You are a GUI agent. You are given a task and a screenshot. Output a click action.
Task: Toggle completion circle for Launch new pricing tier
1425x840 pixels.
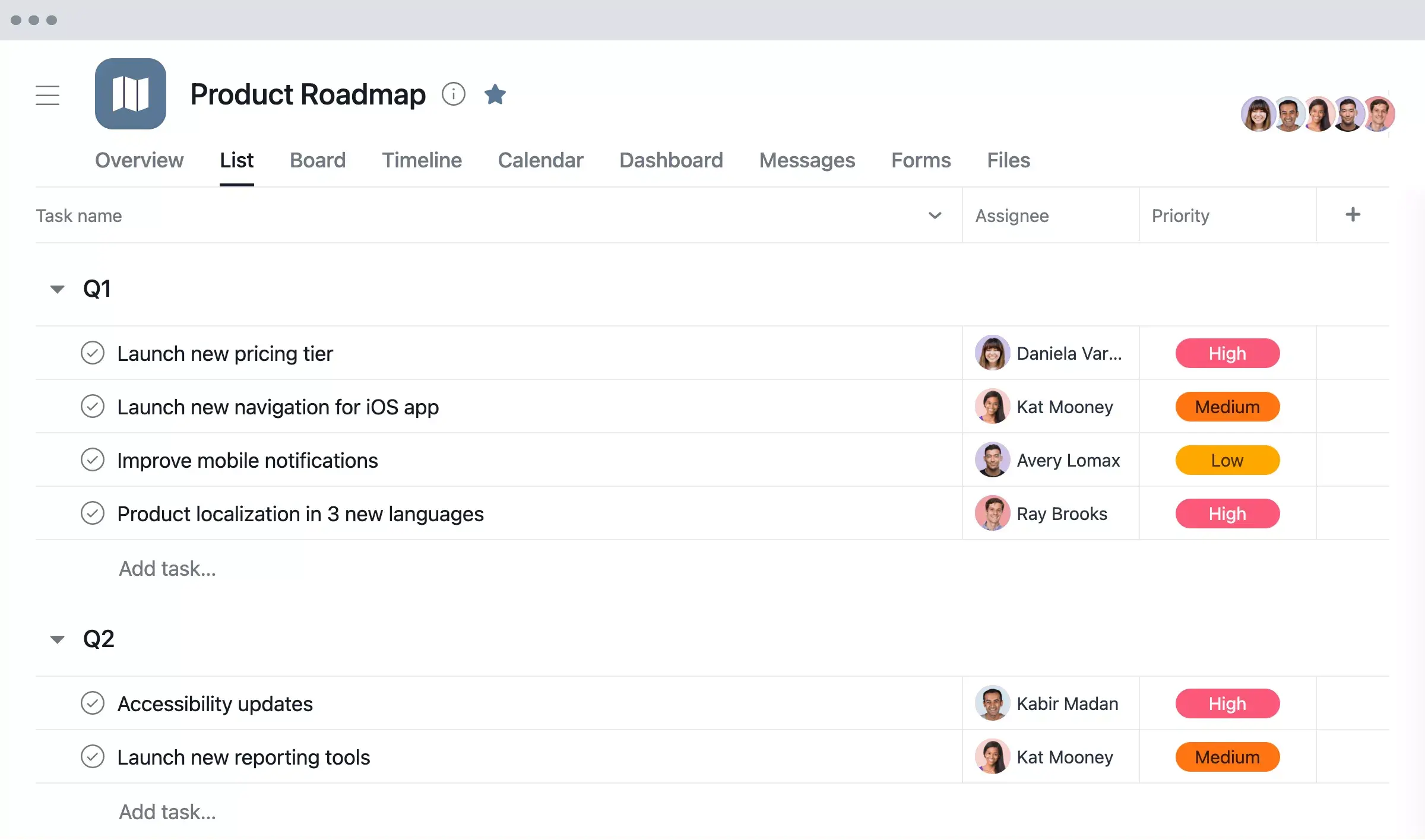(x=93, y=352)
